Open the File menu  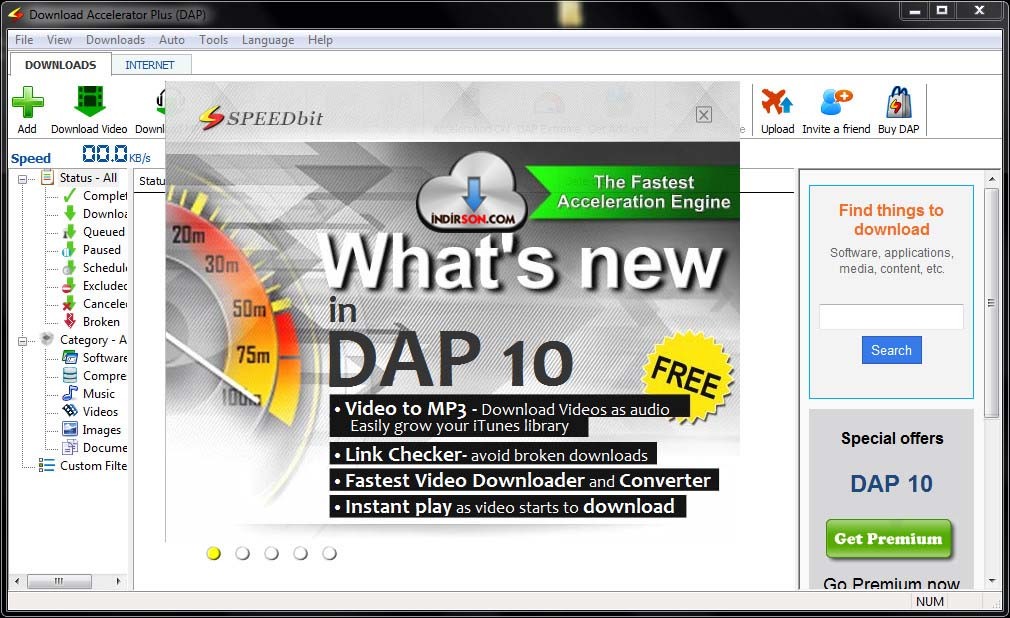coord(24,40)
